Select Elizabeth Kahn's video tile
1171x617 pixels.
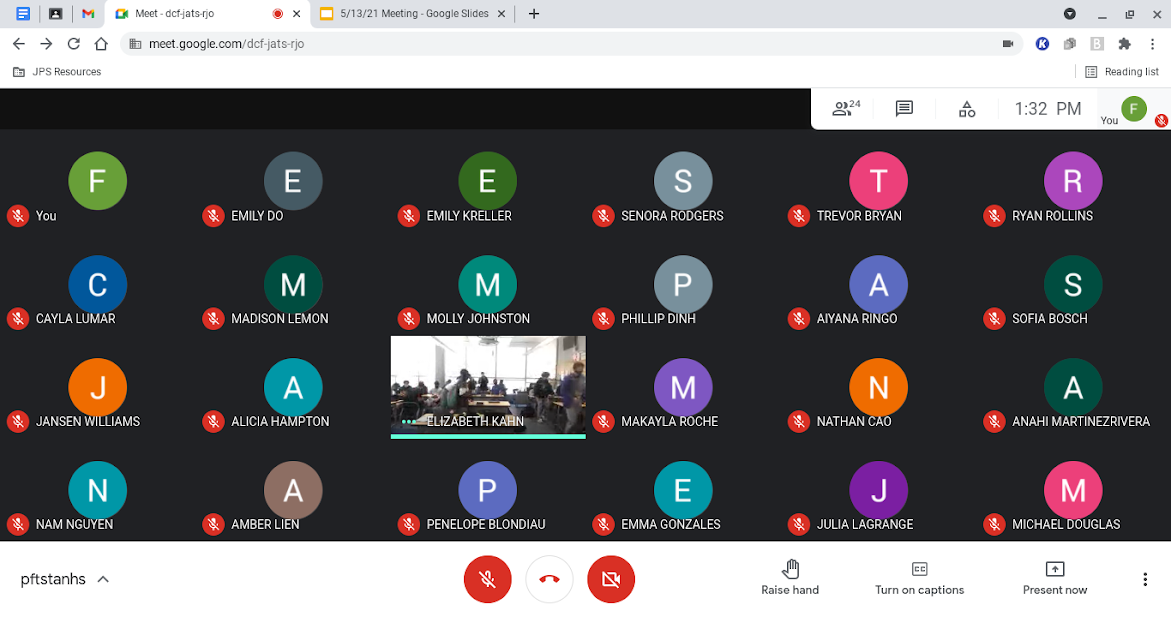[x=488, y=387]
